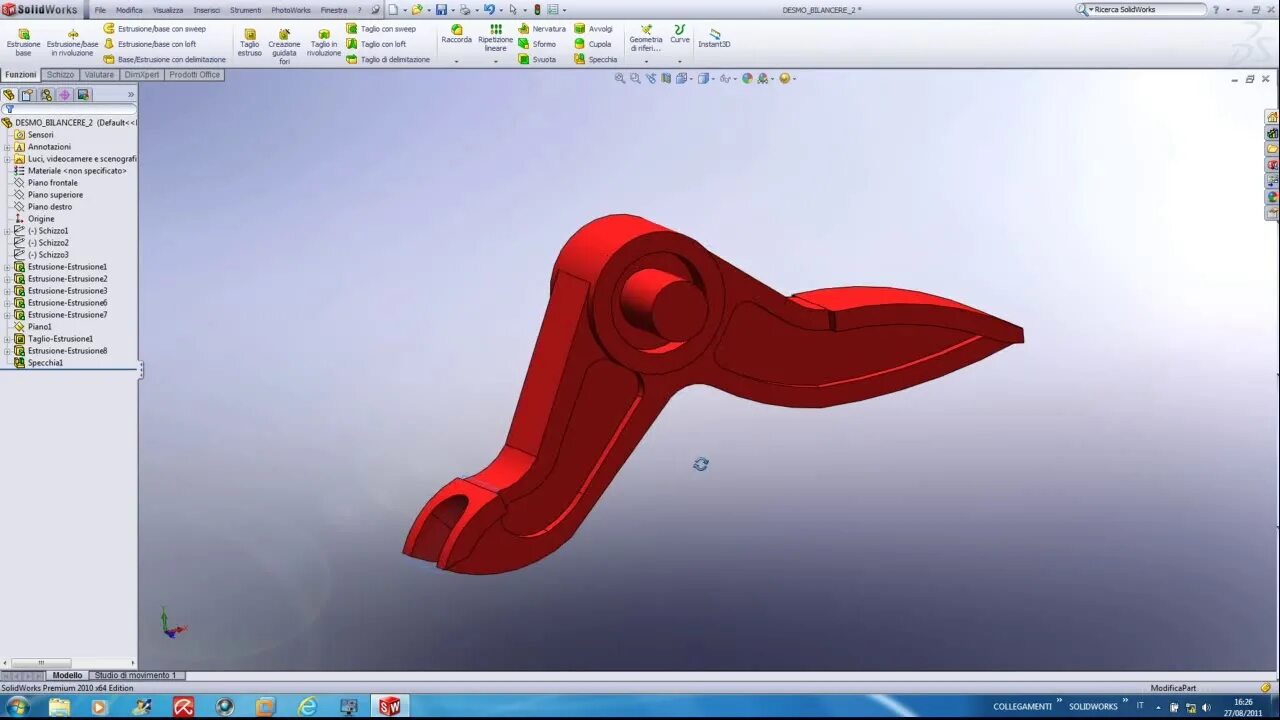Open the Display style icon
The width and height of the screenshot is (1280, 720).
(x=704, y=78)
